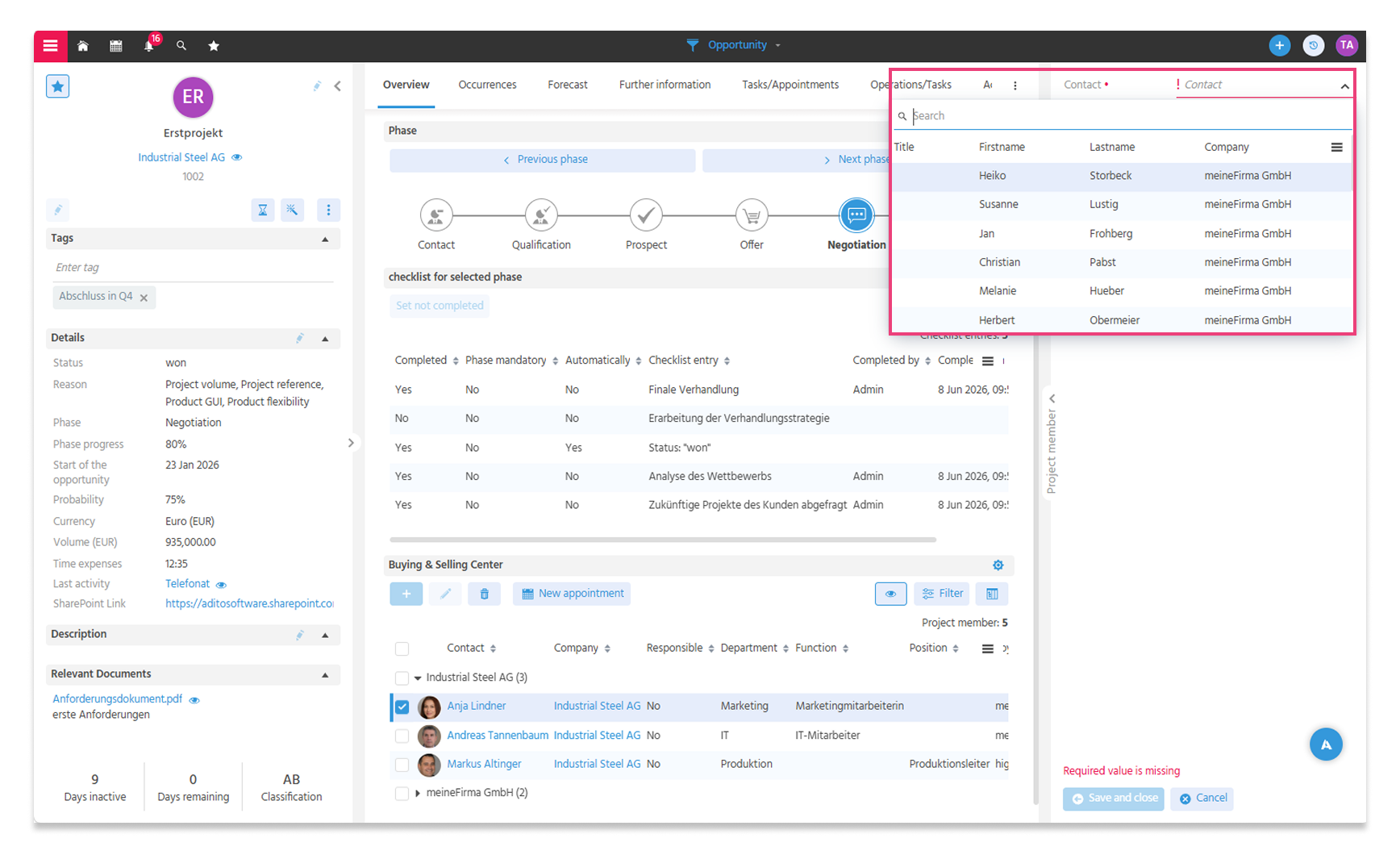Click the favorites star in top bar
1400x855 pixels.
(214, 46)
